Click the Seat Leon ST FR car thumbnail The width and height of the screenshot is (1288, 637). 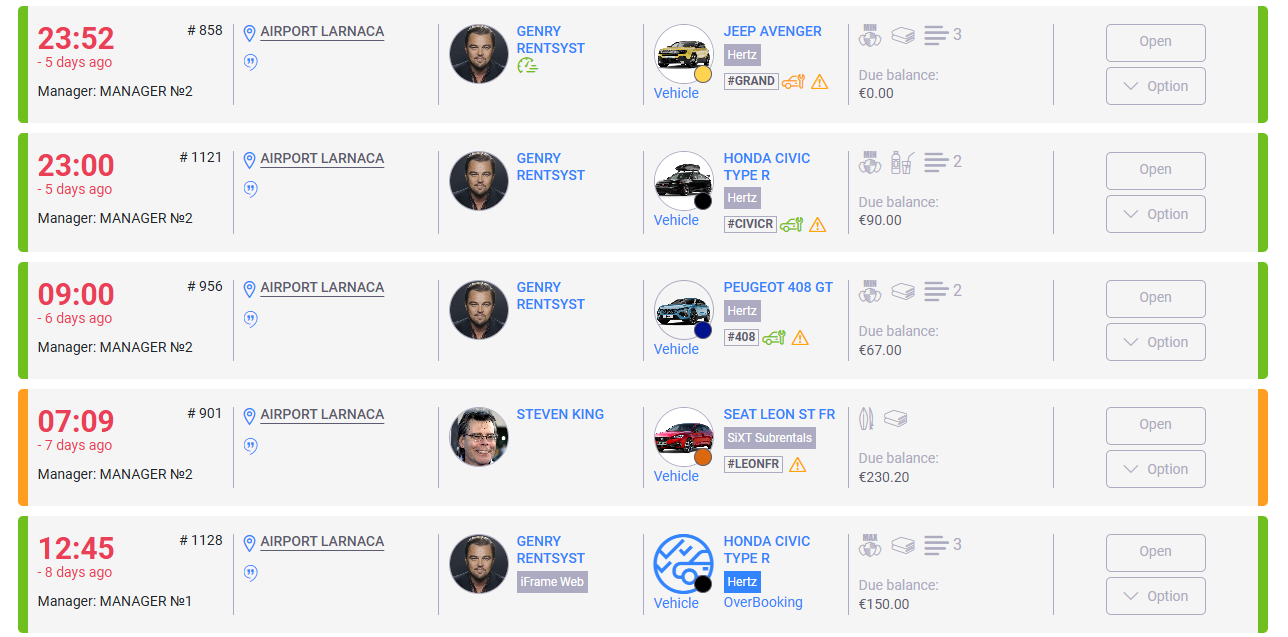[x=682, y=436]
